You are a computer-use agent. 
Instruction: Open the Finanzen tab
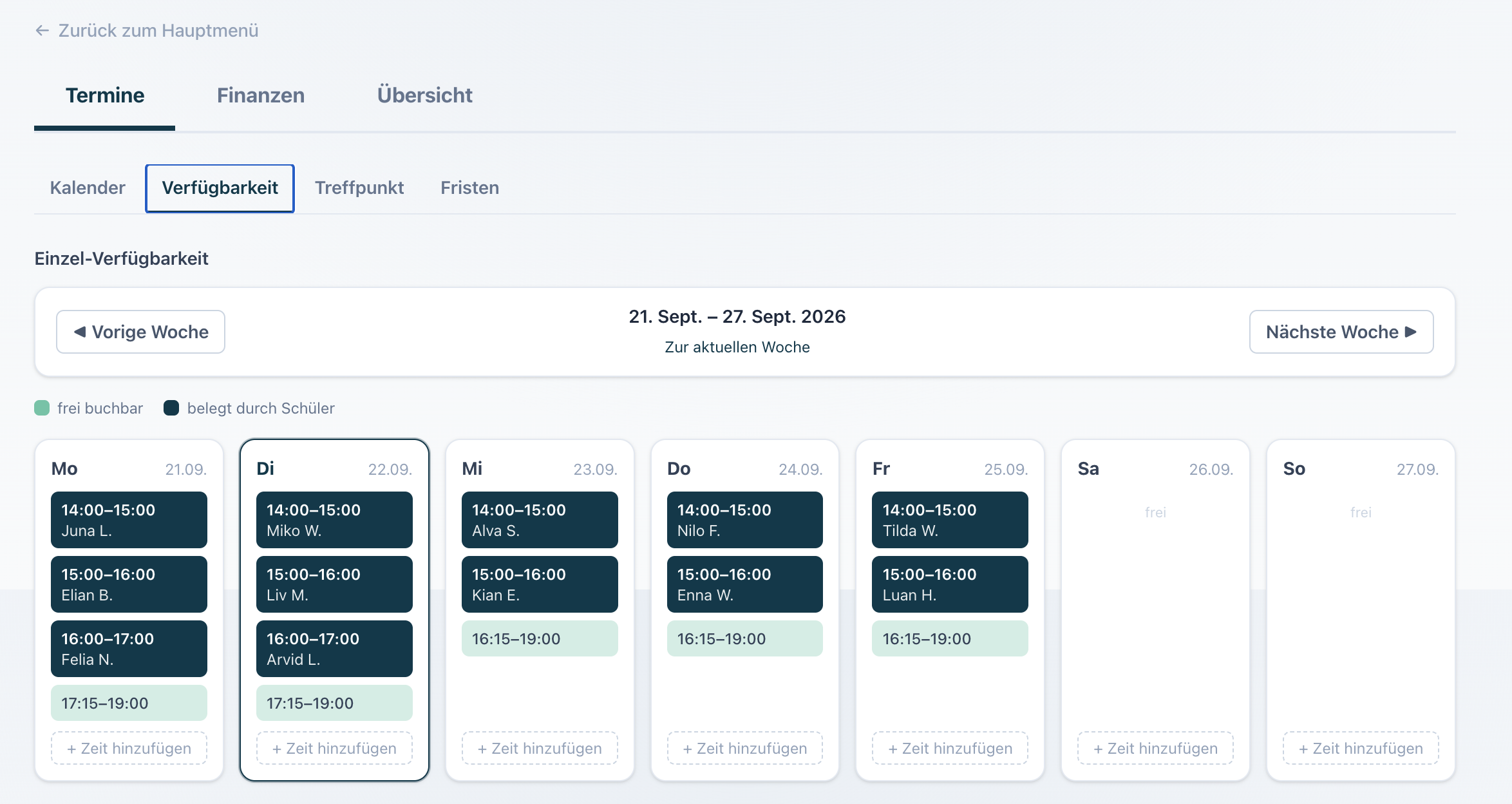pyautogui.click(x=261, y=95)
